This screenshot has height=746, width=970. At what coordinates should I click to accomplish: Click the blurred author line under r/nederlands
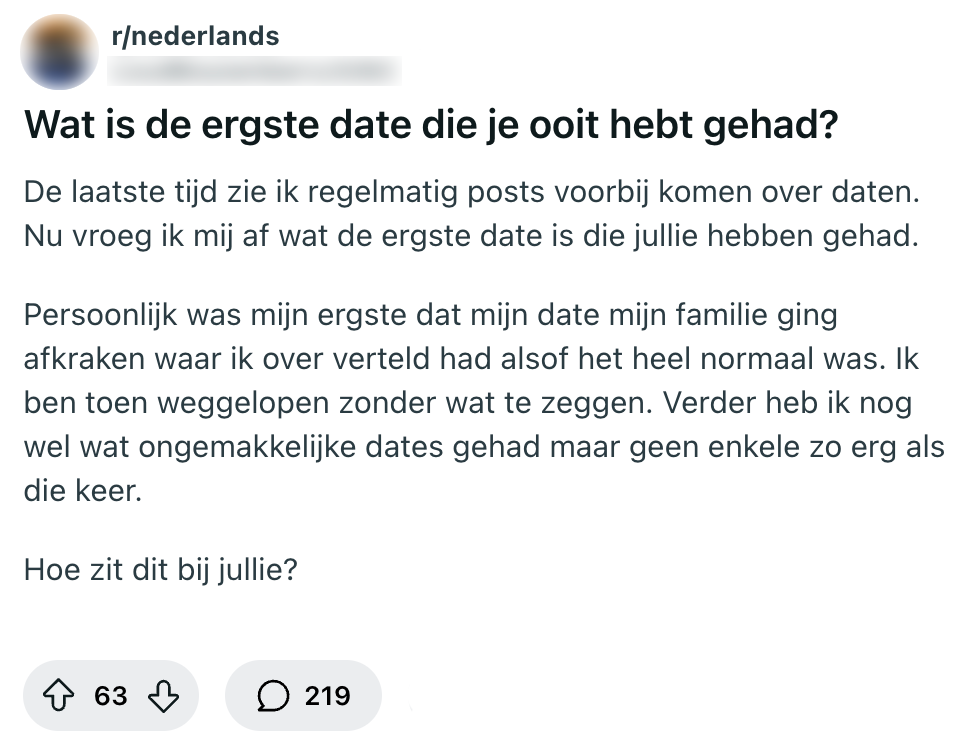[255, 70]
